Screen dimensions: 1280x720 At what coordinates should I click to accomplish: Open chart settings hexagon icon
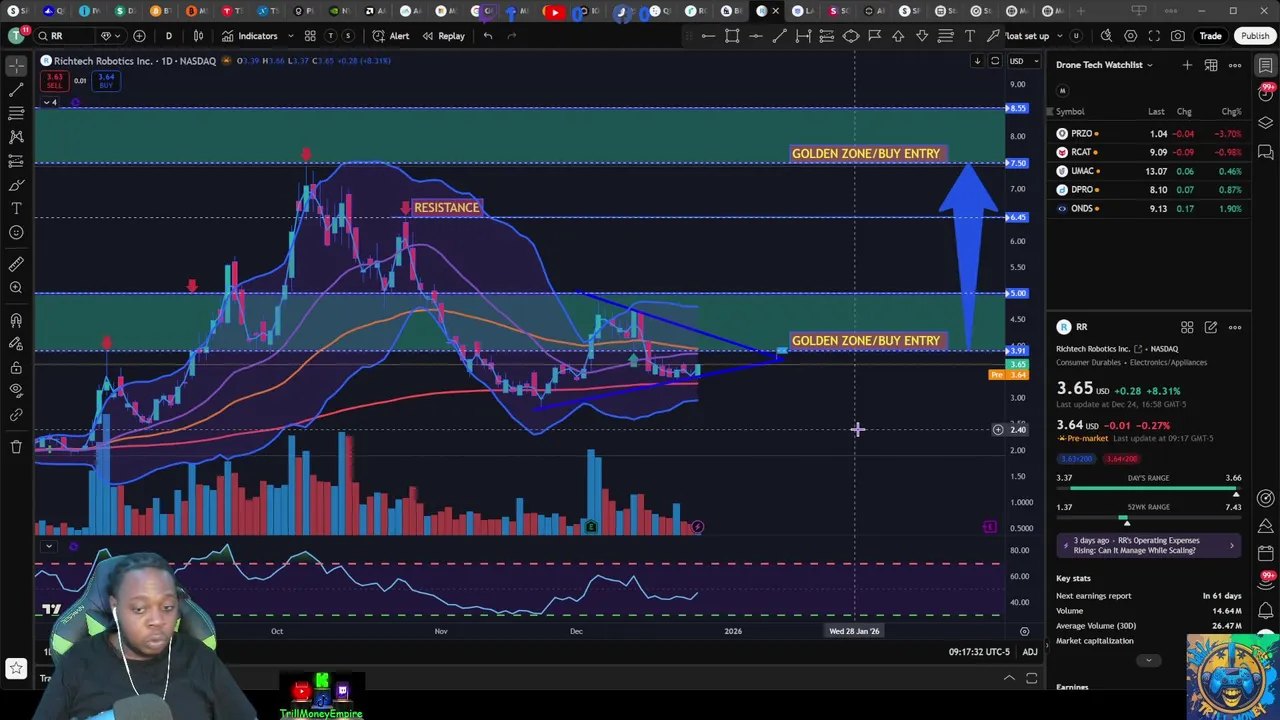1130,36
